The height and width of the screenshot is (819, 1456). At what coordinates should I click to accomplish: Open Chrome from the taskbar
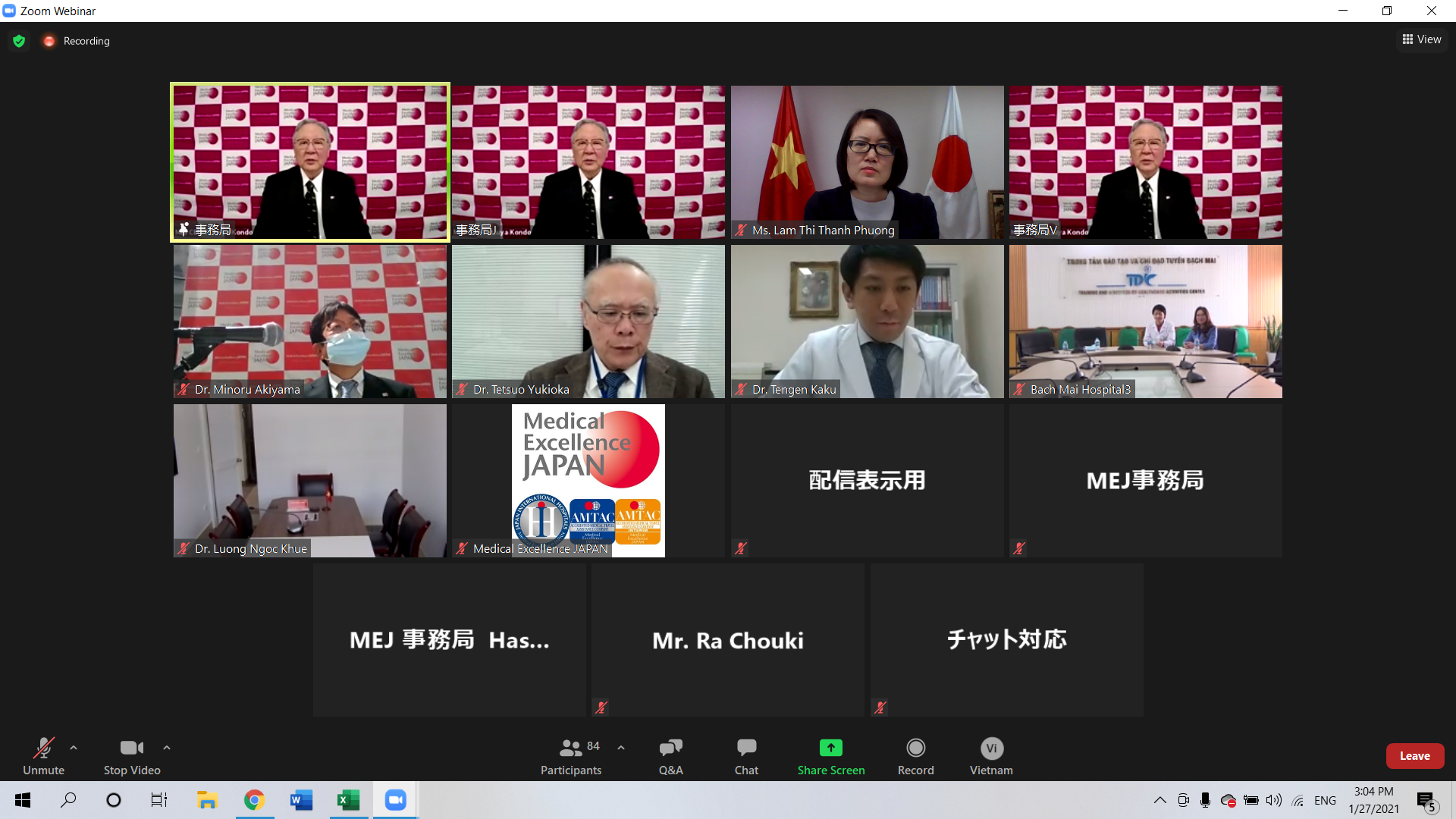click(254, 800)
